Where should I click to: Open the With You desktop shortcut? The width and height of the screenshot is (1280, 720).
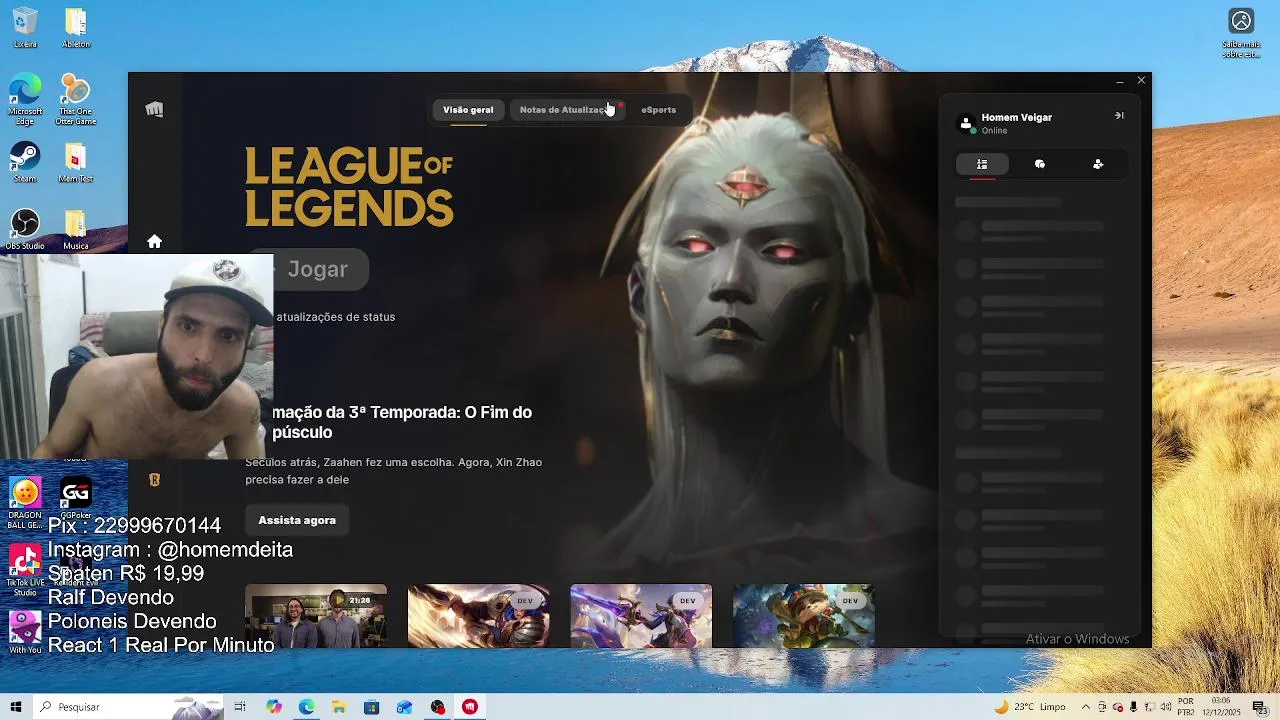click(x=25, y=632)
